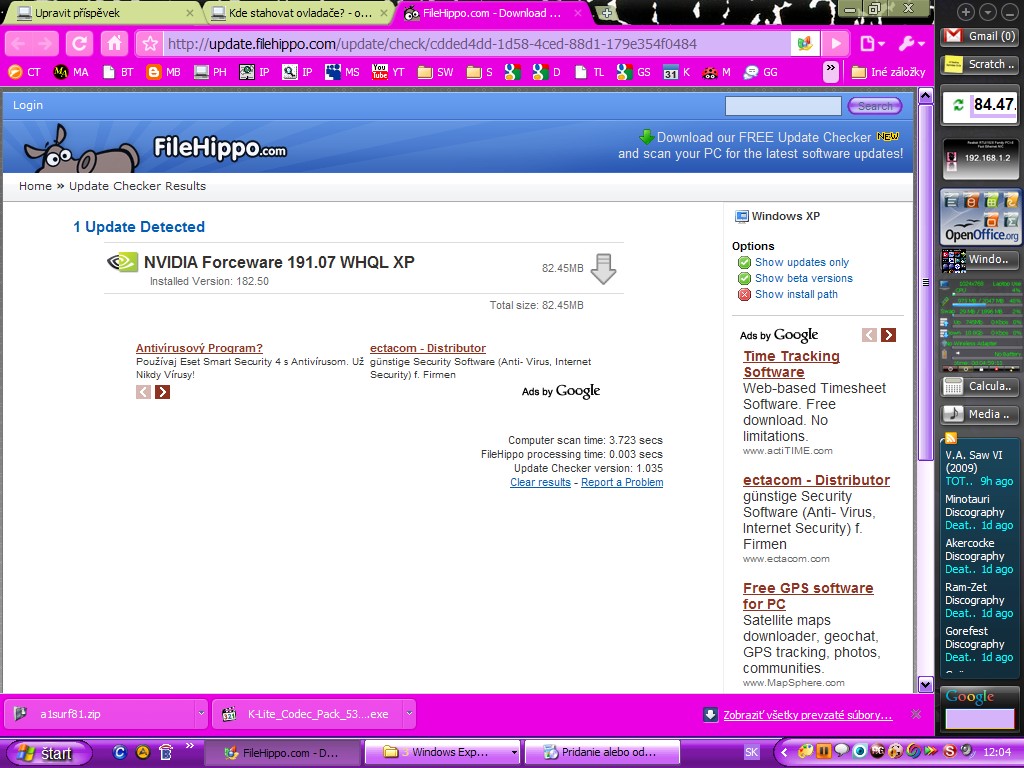Open the Calcula.. gadget
Image resolution: width=1024 pixels, height=768 pixels.
pyautogui.click(x=978, y=386)
